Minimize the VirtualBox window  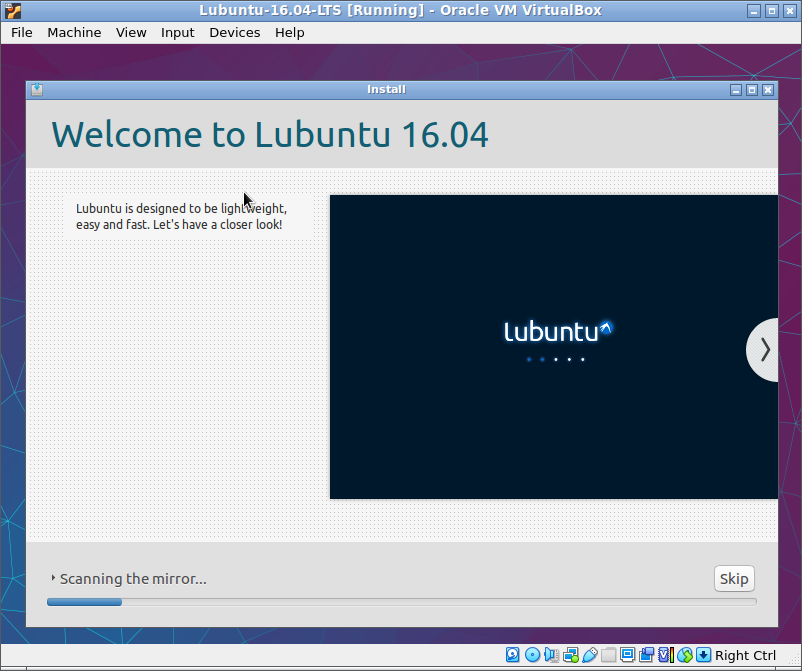click(754, 11)
